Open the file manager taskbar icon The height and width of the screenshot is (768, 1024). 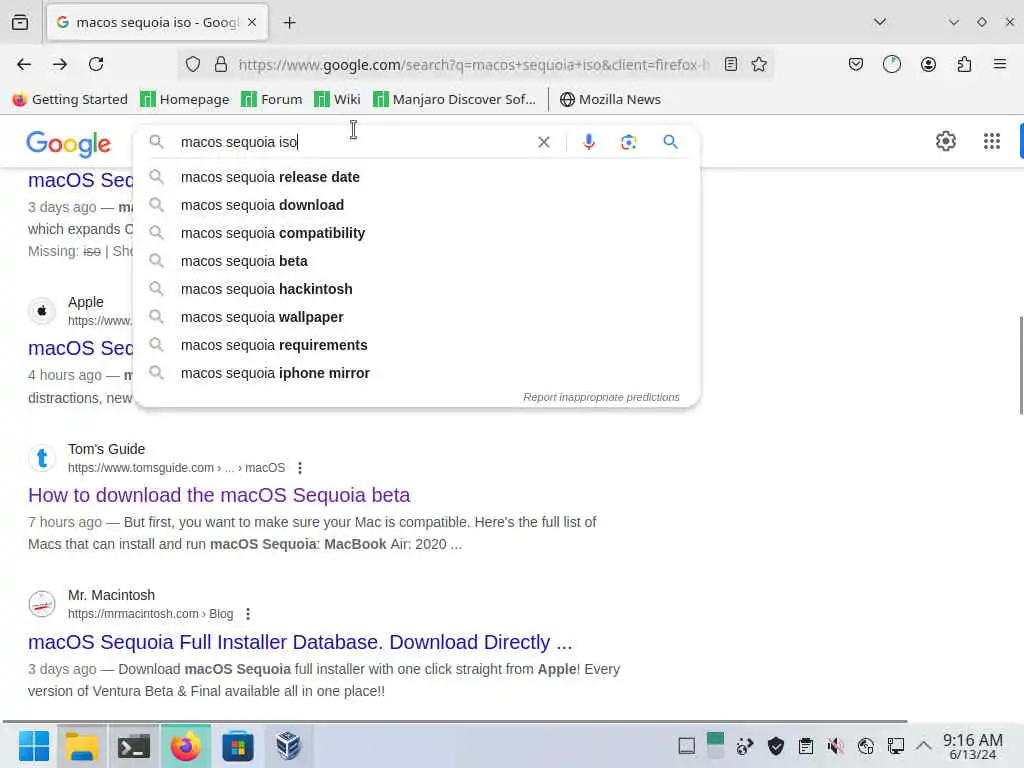click(x=82, y=746)
